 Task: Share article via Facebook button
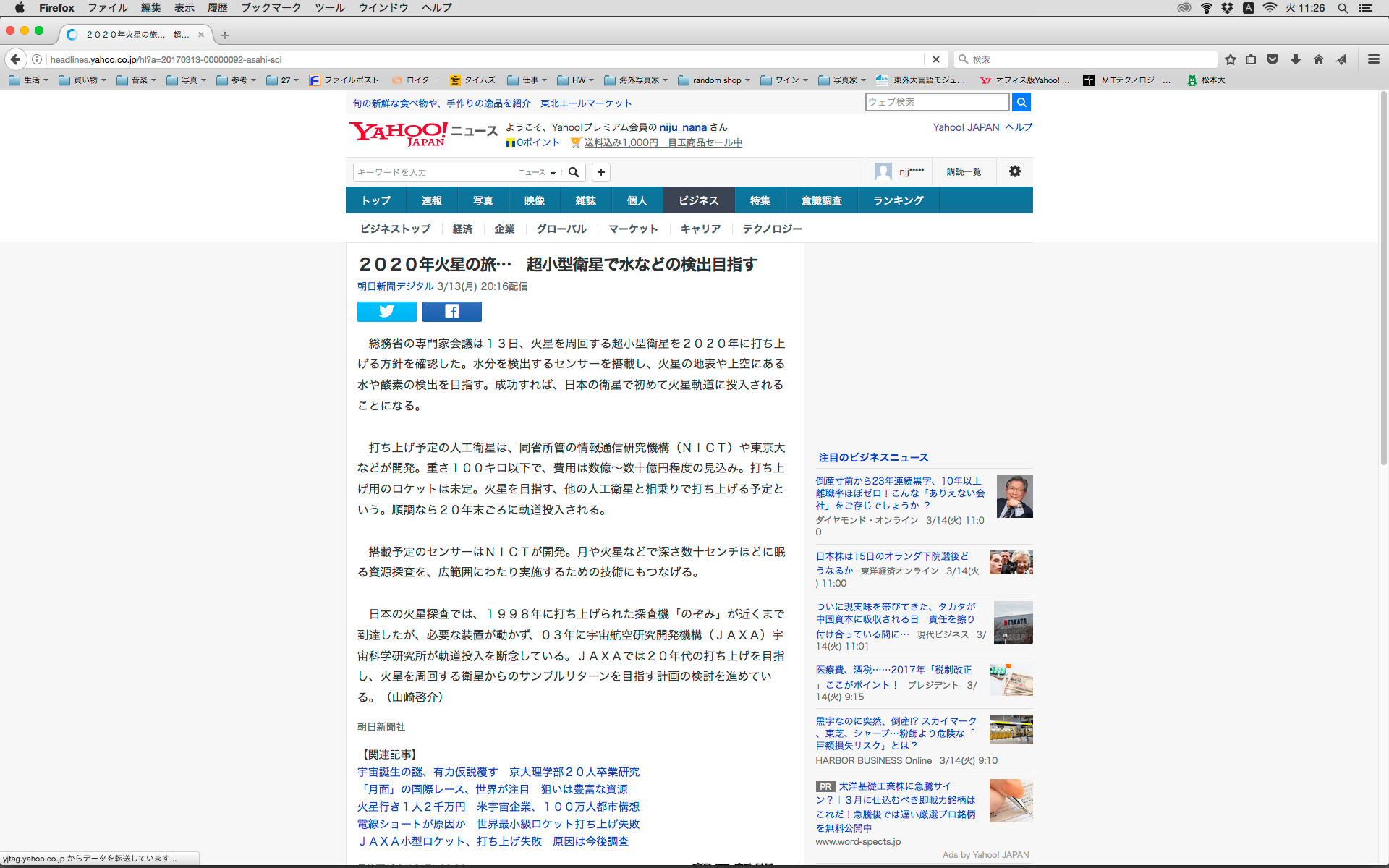tap(451, 311)
